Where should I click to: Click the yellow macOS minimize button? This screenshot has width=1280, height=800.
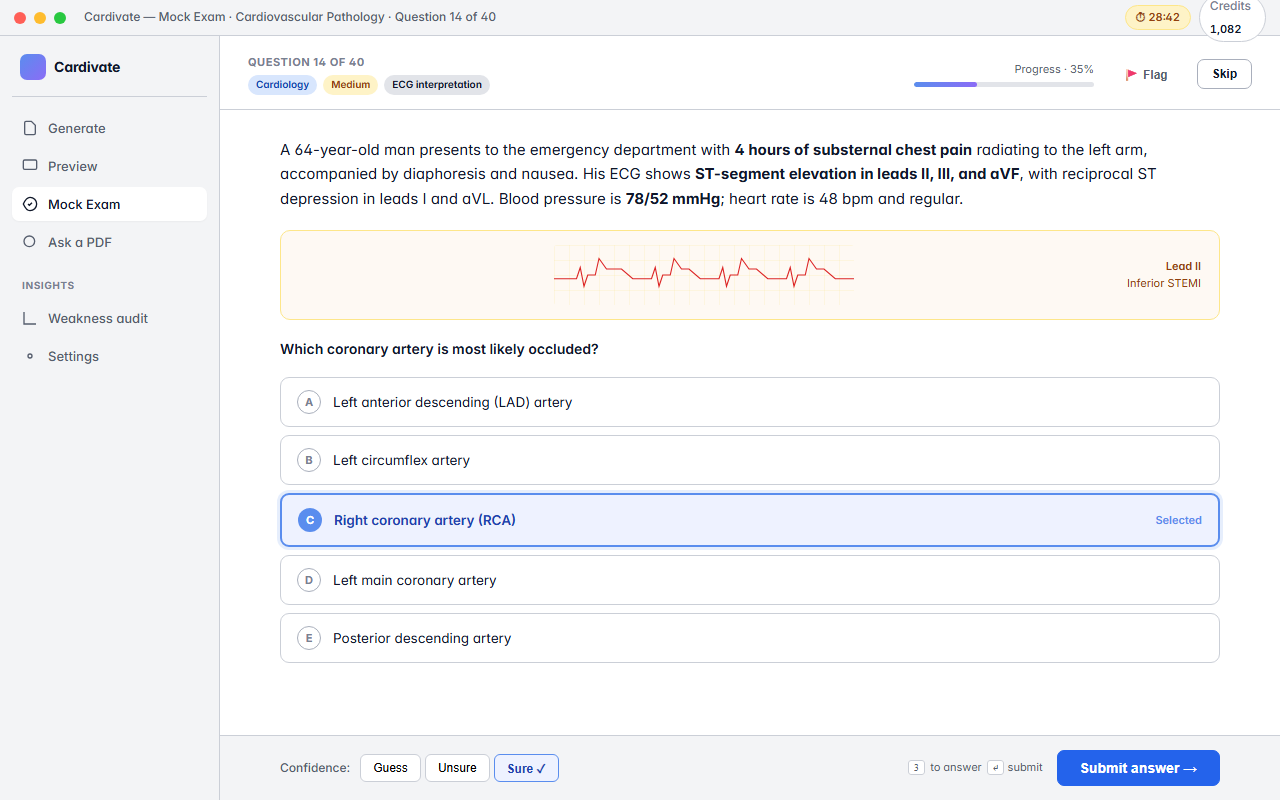click(40, 18)
